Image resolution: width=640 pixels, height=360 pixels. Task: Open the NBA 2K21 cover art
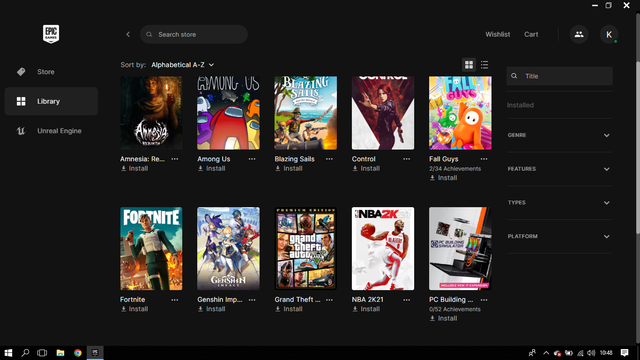tap(383, 249)
